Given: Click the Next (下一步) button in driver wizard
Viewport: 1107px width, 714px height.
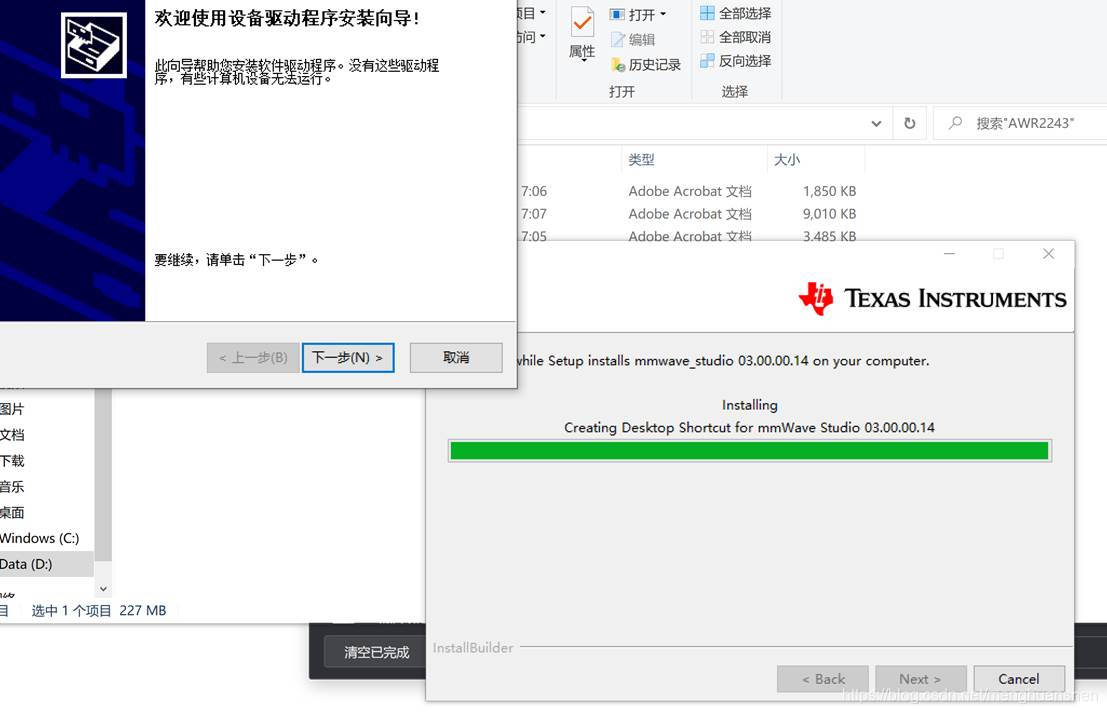Looking at the screenshot, I should point(348,358).
